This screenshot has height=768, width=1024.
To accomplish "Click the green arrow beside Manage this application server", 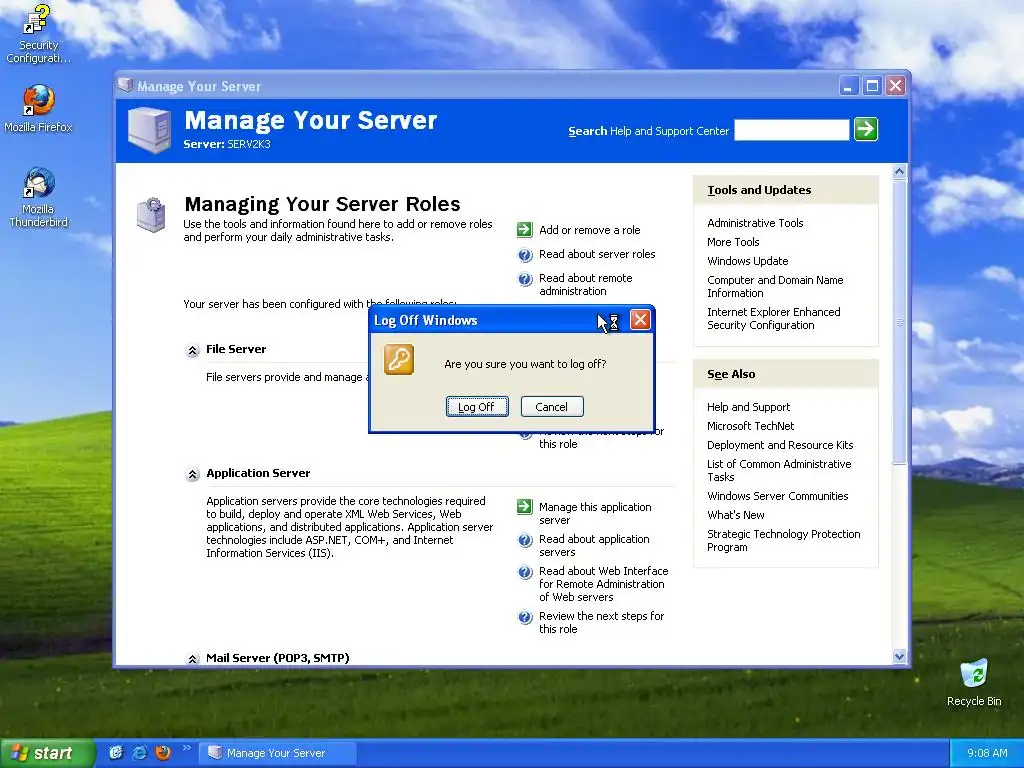I will pos(524,507).
